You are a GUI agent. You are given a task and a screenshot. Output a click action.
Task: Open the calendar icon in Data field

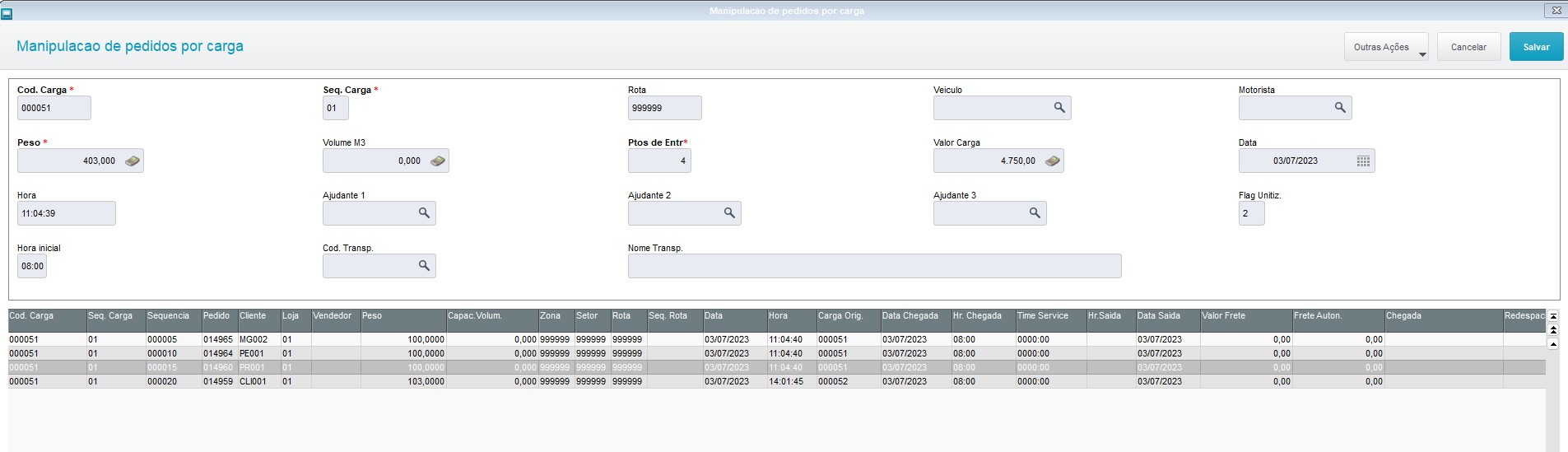pos(1363,161)
